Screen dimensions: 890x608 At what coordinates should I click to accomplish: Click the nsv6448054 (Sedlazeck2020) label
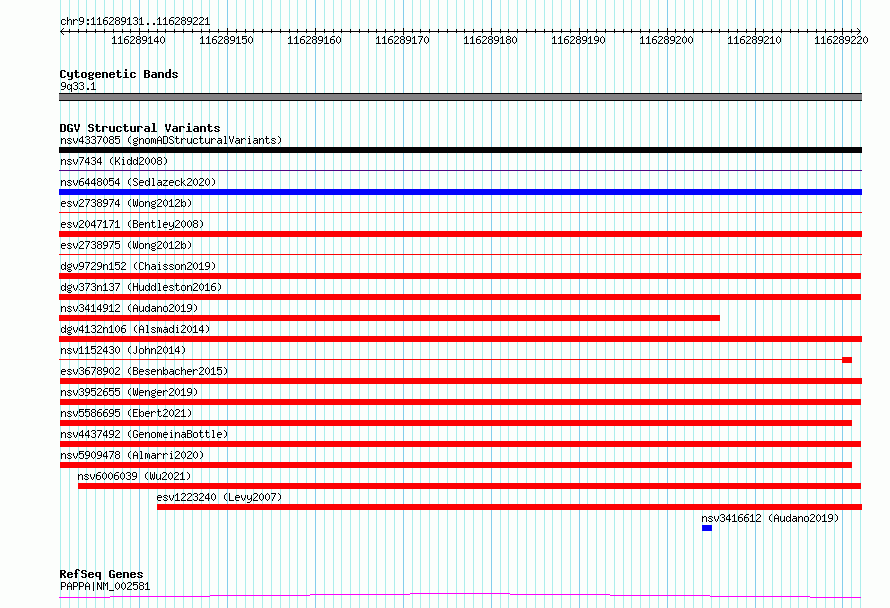pos(138,182)
